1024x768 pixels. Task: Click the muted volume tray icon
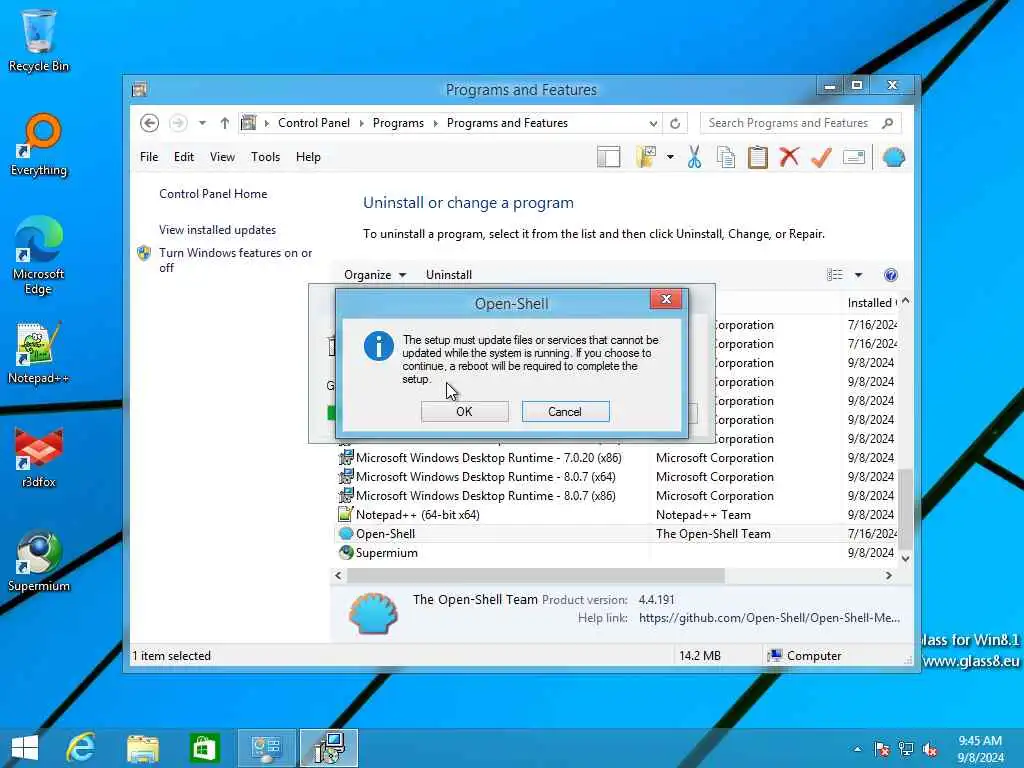(930, 749)
